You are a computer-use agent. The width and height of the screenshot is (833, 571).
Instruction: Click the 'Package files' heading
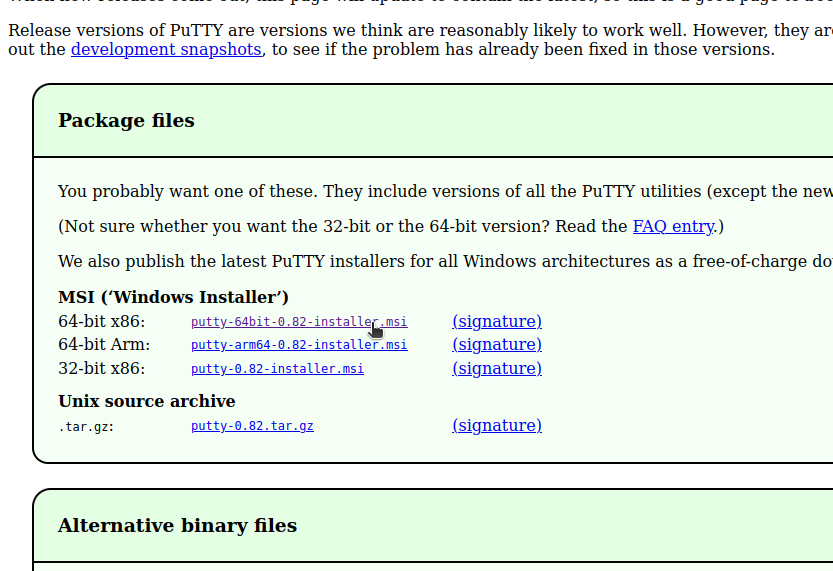tap(126, 121)
